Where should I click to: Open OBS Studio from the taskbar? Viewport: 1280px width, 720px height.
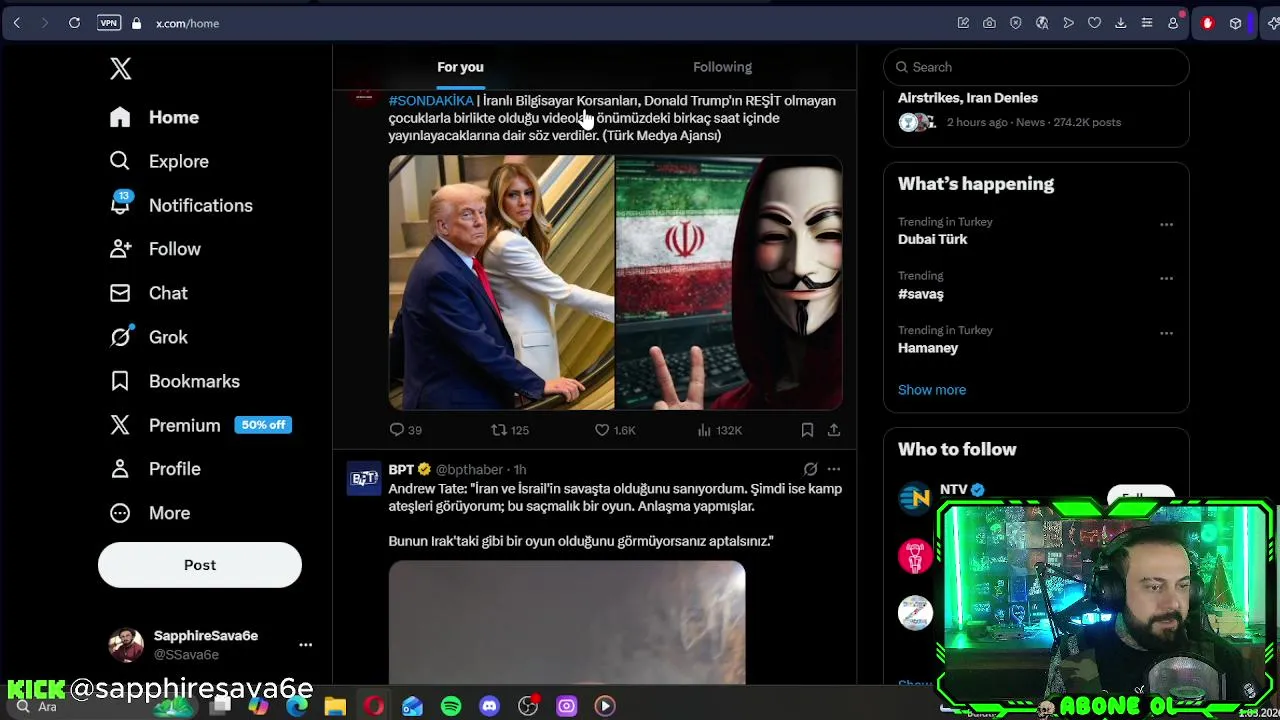528,707
